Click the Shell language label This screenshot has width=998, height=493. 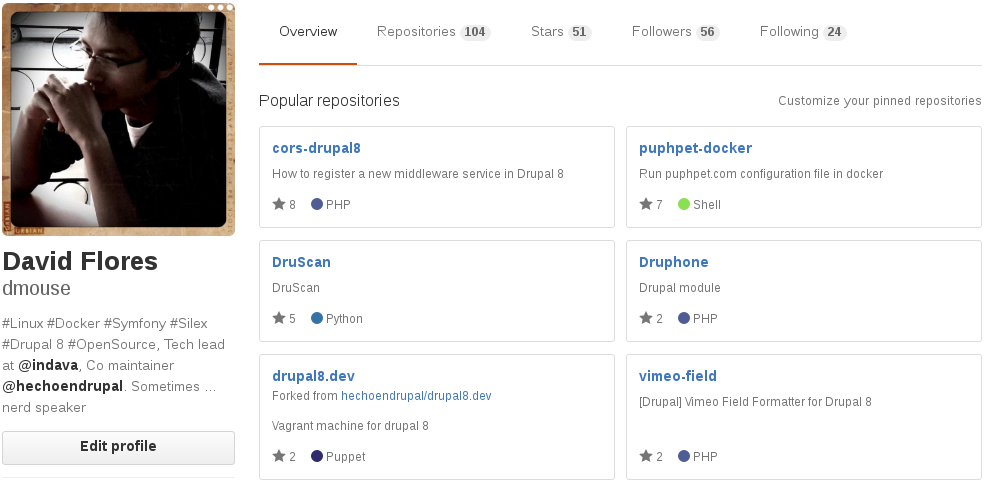point(706,205)
